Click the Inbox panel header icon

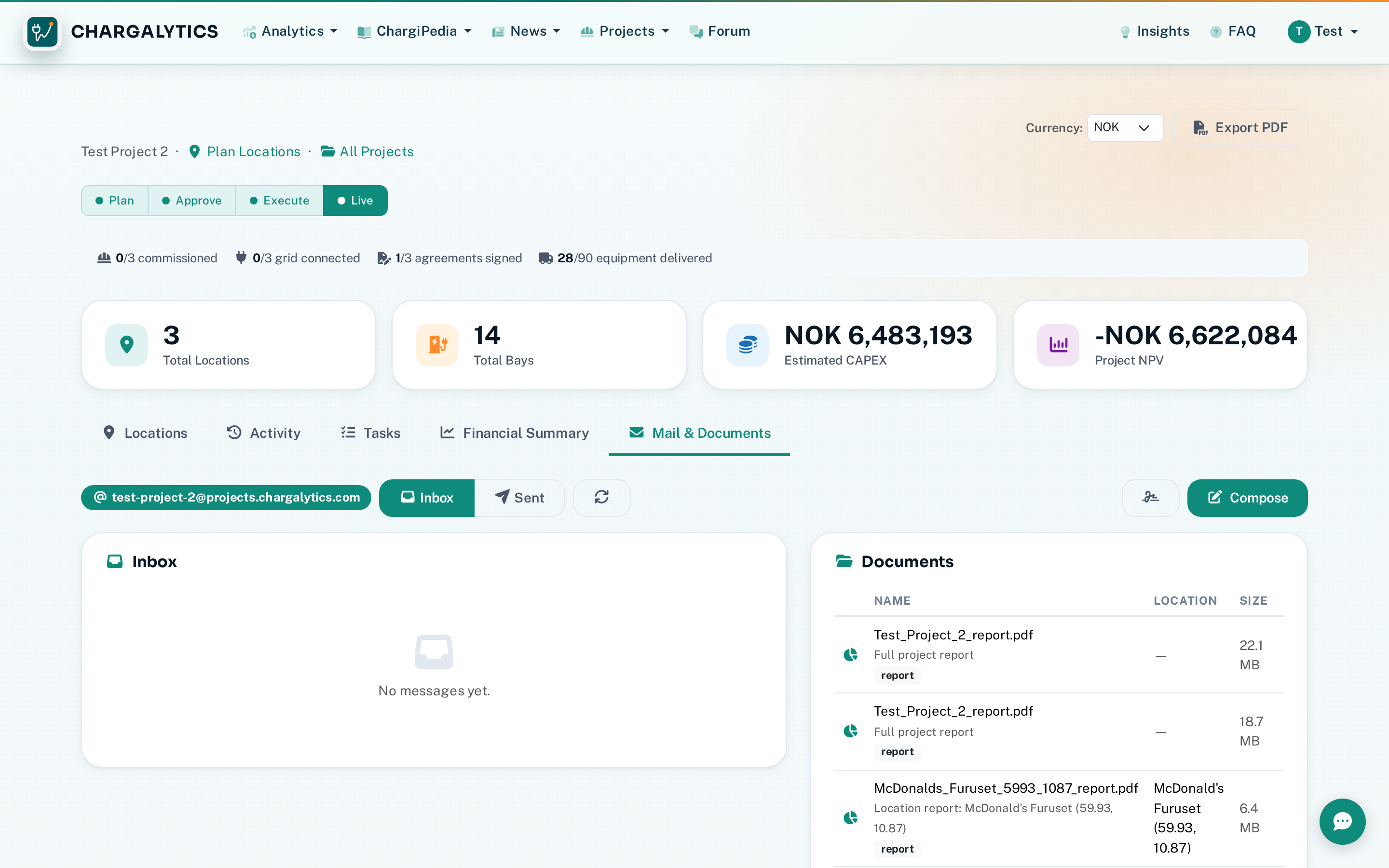115,561
